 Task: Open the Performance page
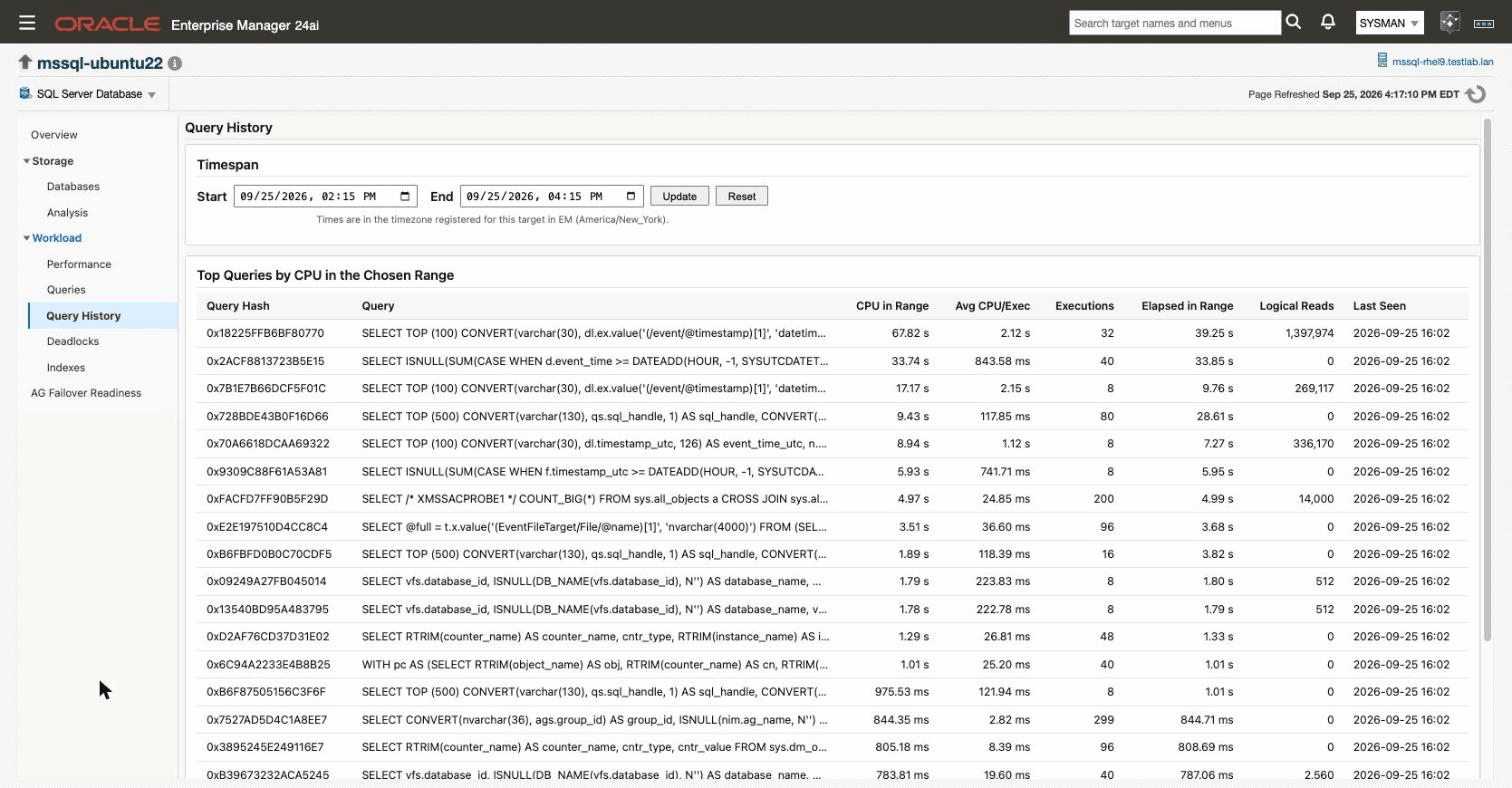point(79,264)
